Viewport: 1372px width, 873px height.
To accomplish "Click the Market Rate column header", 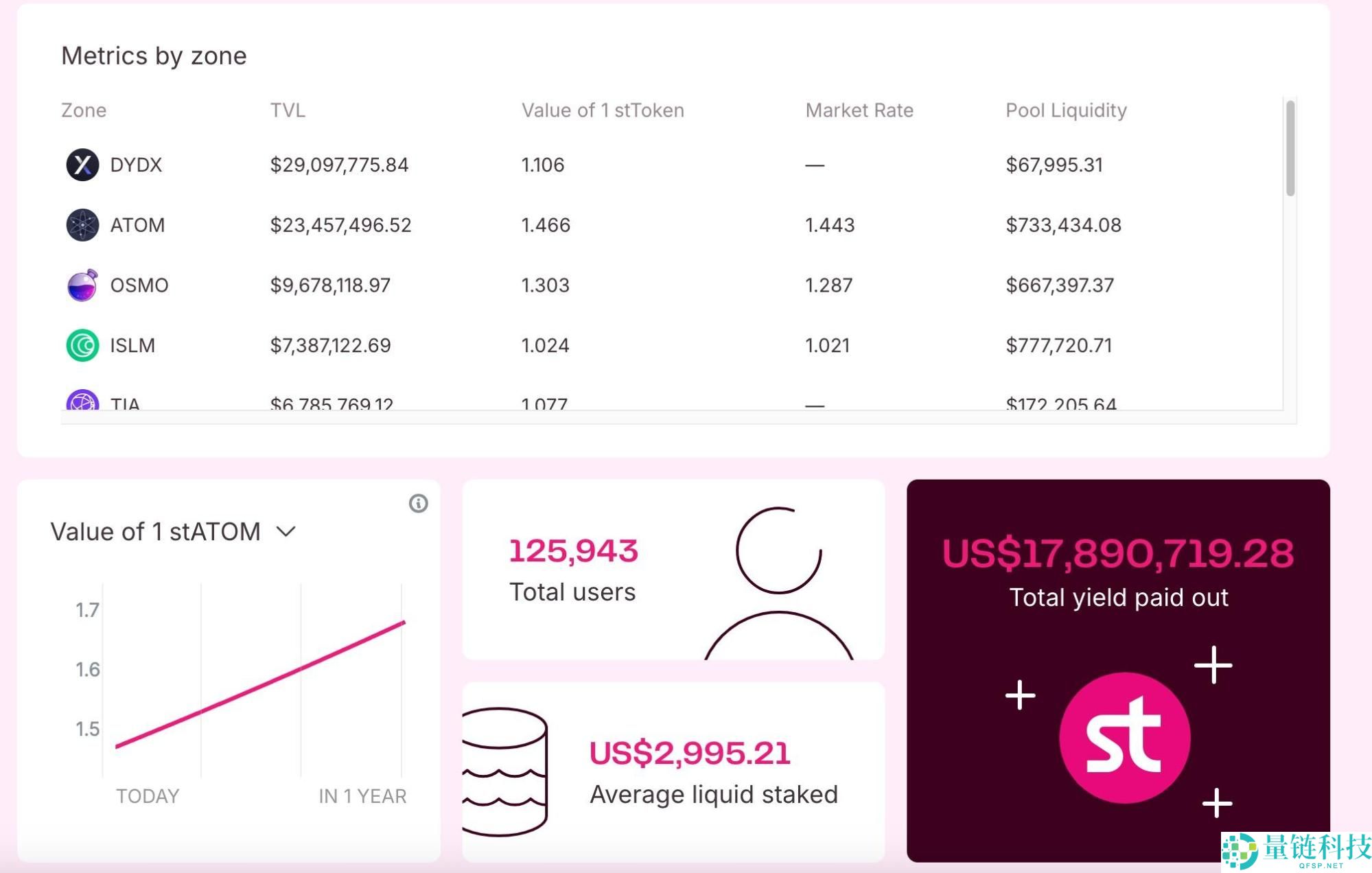I will [859, 110].
